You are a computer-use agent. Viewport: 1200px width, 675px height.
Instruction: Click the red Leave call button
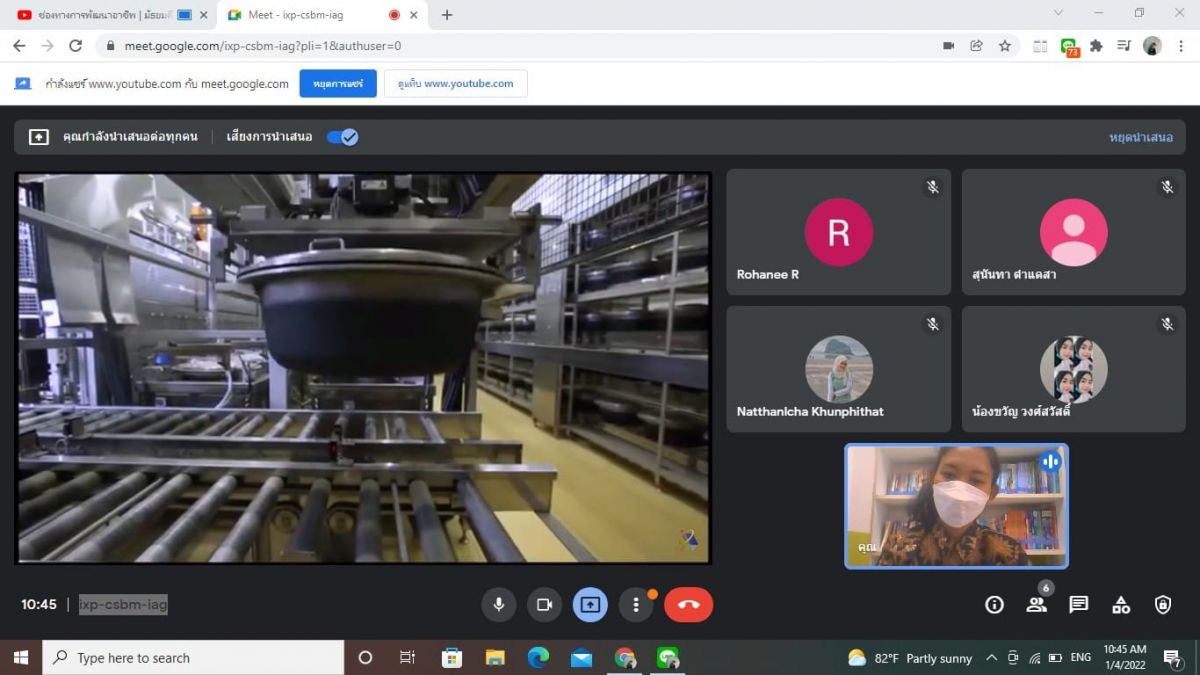point(688,604)
